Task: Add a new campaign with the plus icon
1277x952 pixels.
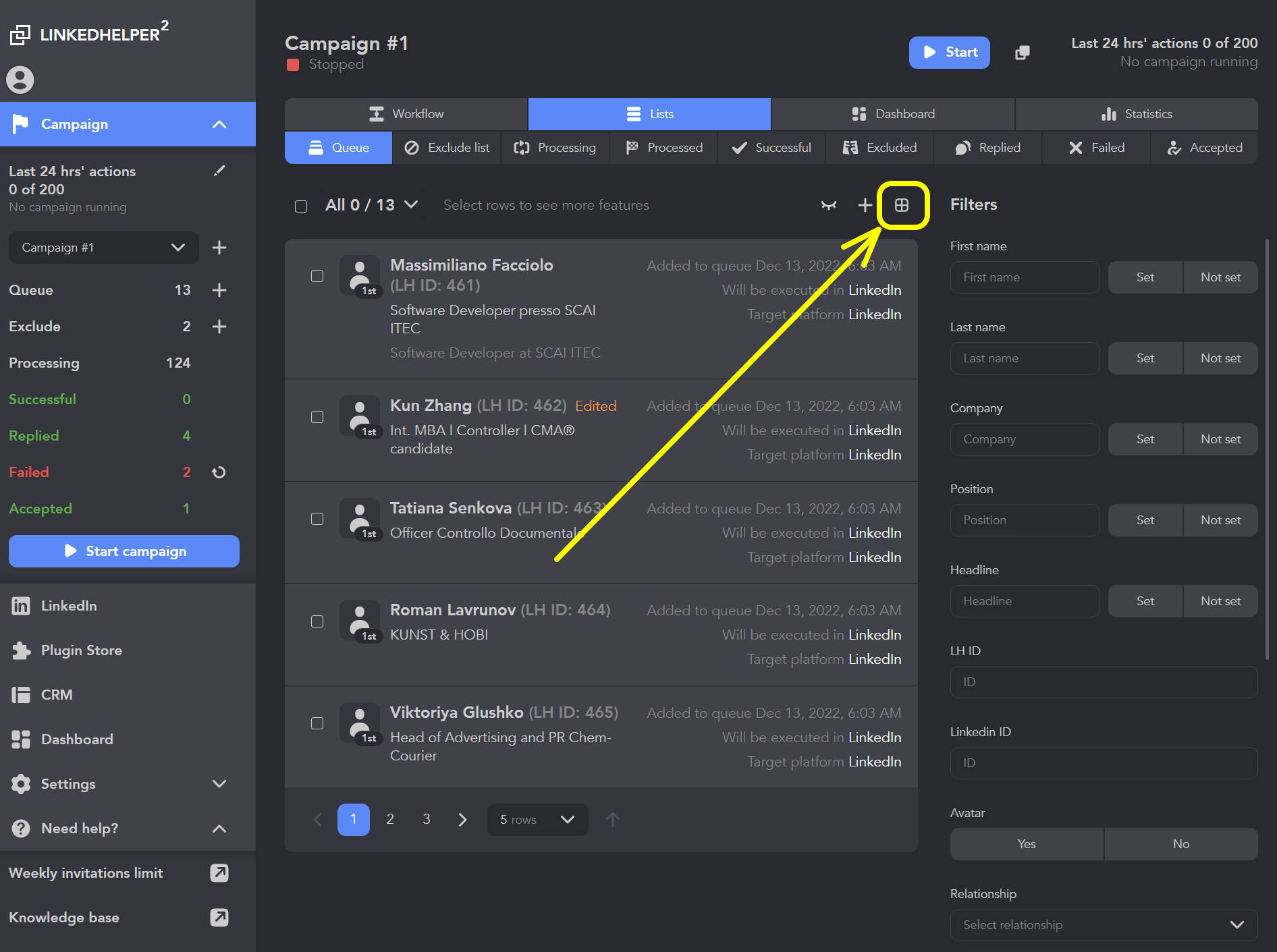Action: pos(219,248)
